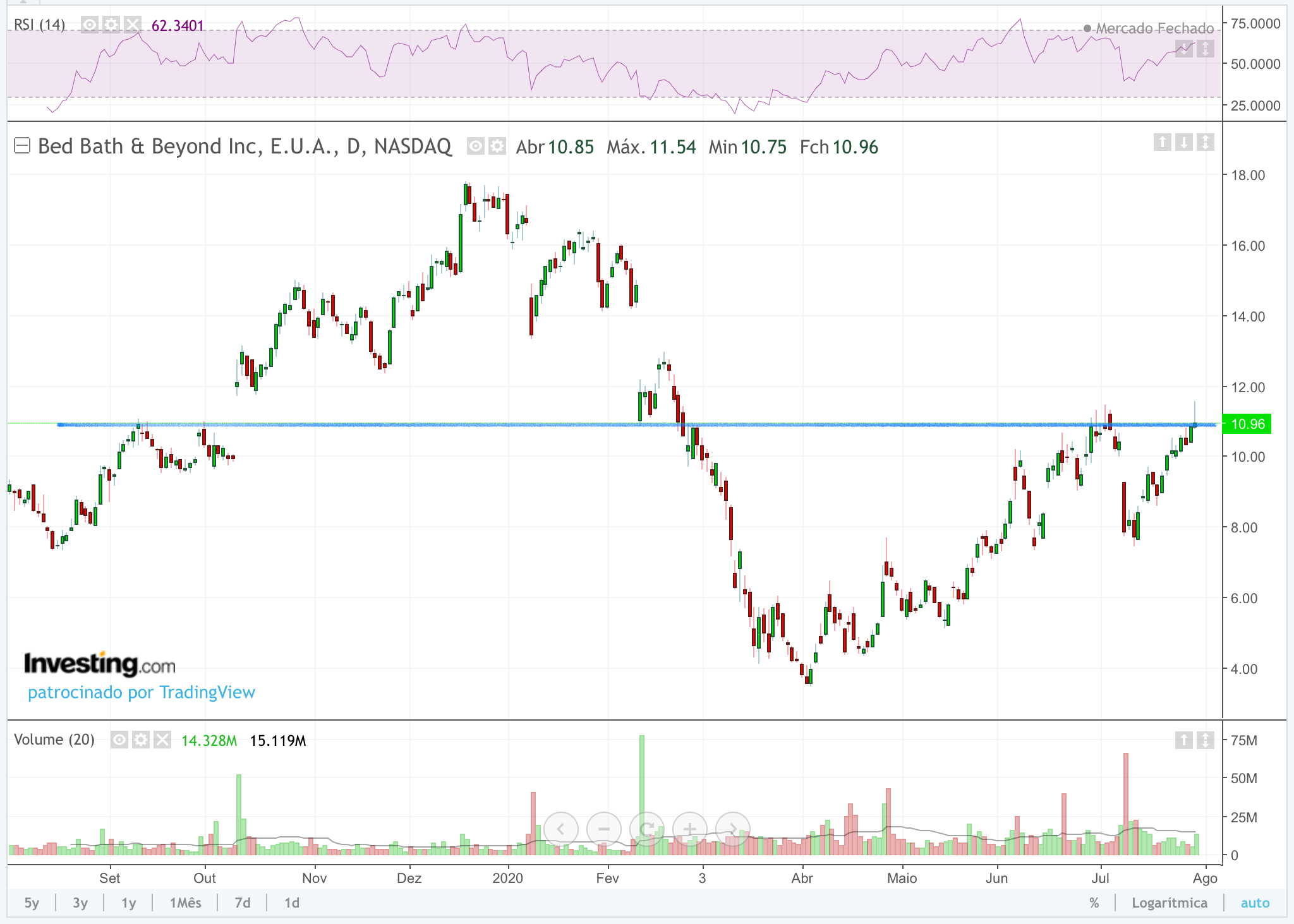
Task: Maximize the Volume pane
Action: pyautogui.click(x=1206, y=740)
